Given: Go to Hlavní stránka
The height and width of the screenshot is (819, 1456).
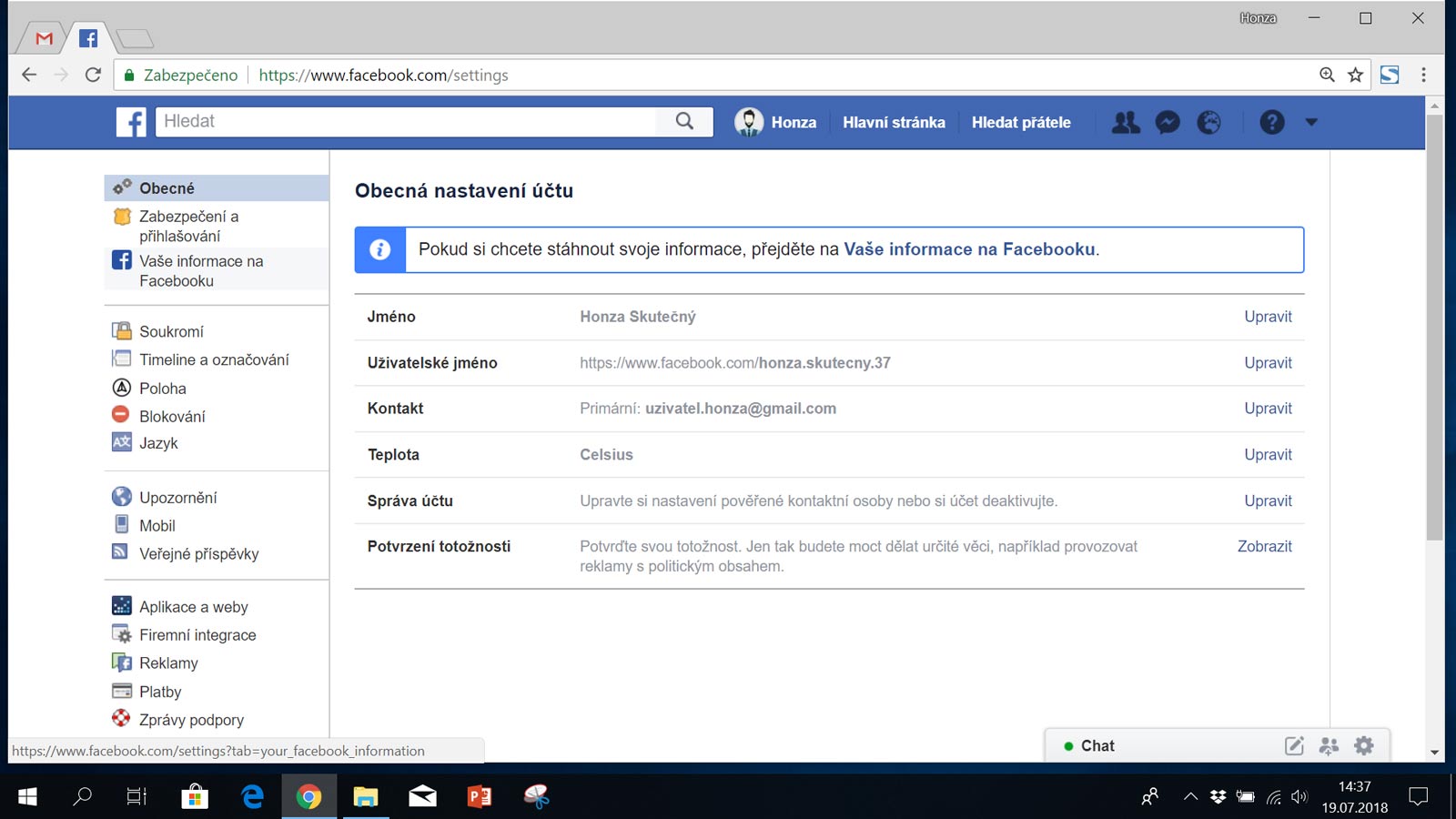Looking at the screenshot, I should point(894,122).
